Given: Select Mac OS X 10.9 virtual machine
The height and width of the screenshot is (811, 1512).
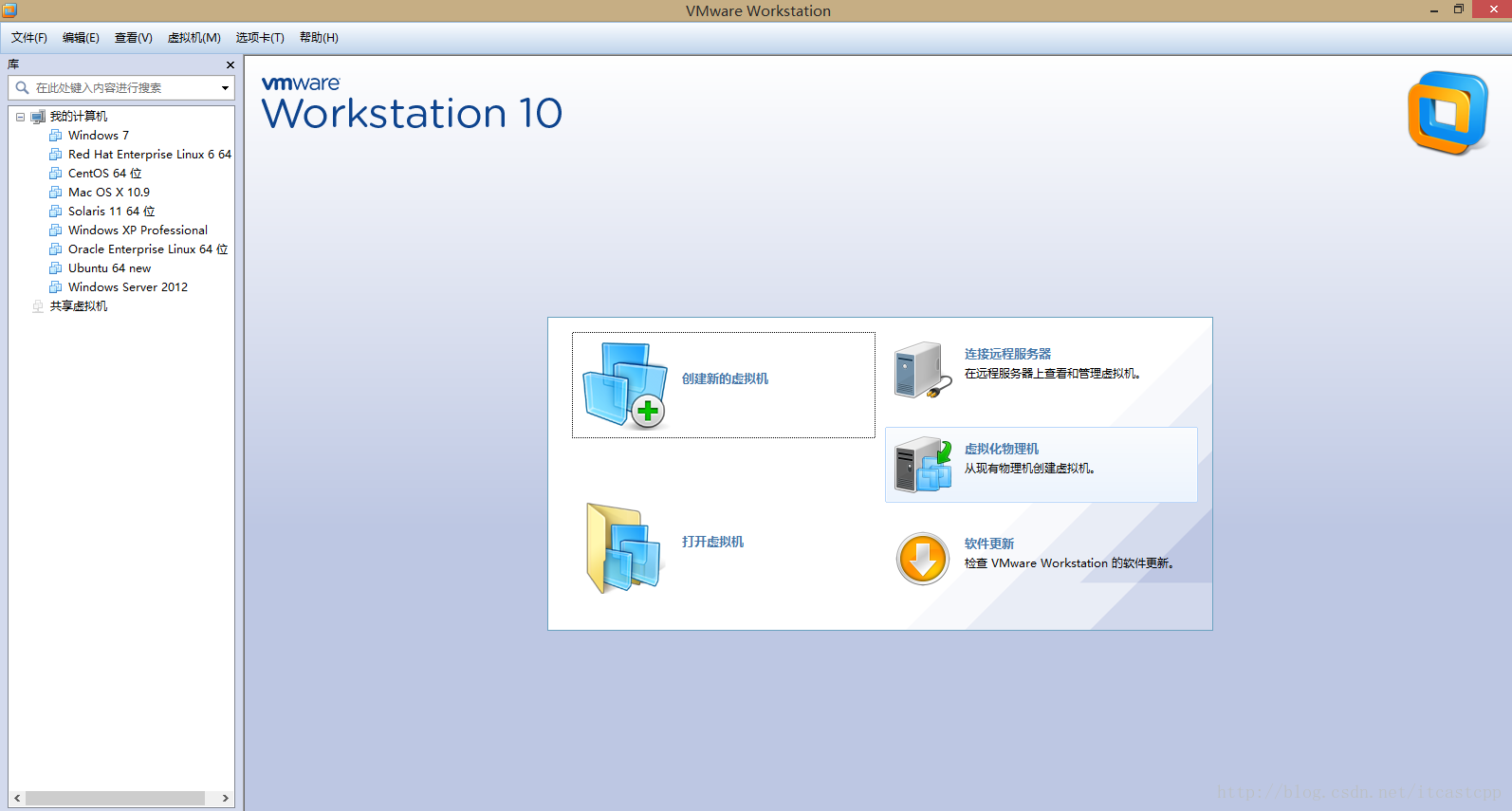Looking at the screenshot, I should [109, 192].
